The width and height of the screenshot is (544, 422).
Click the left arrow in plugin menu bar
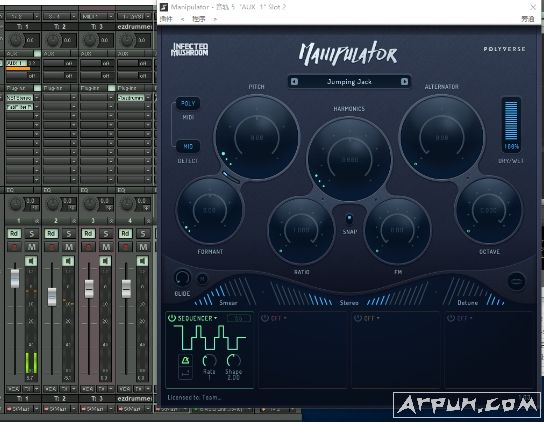click(x=182, y=19)
